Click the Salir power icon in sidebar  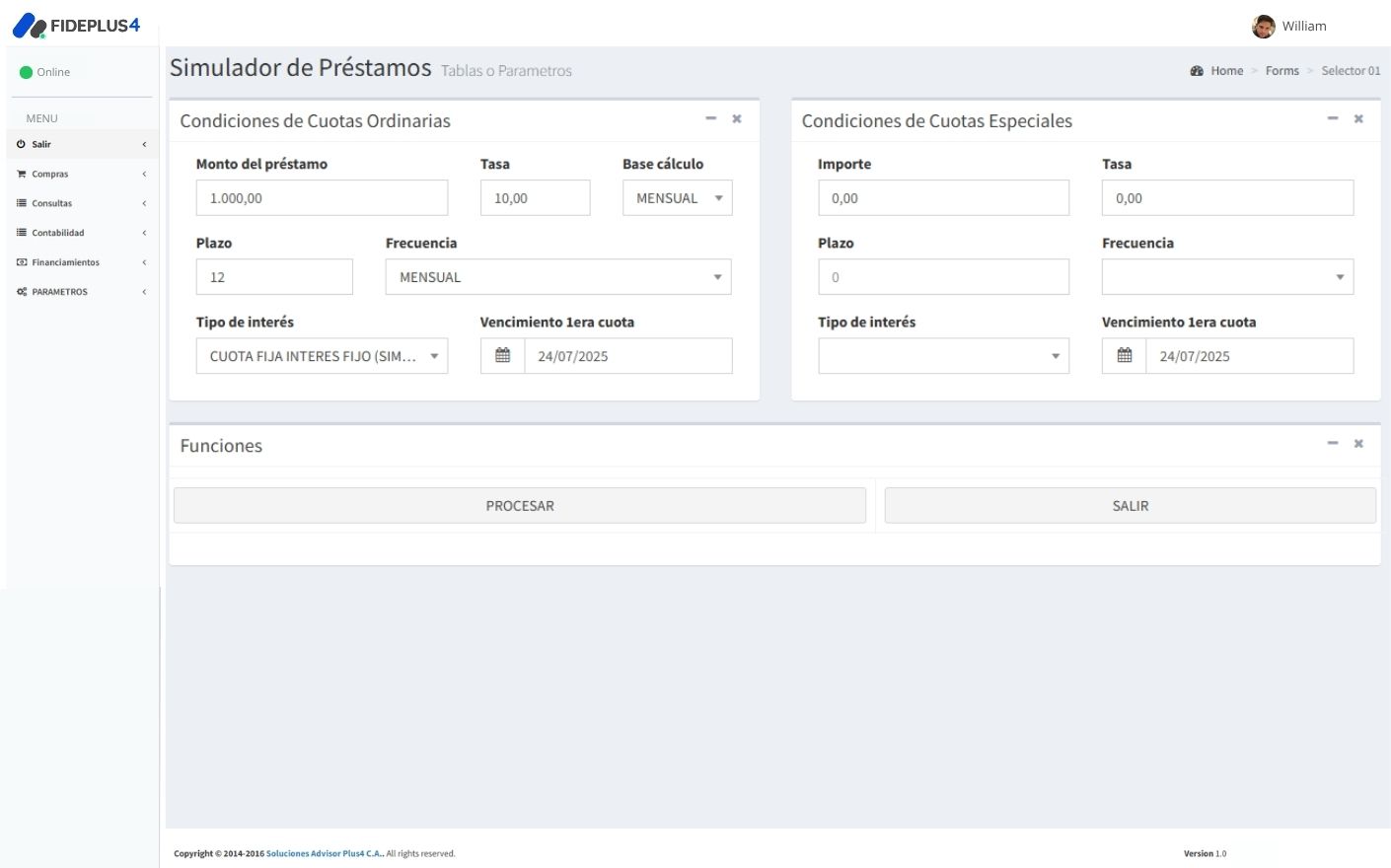22,143
